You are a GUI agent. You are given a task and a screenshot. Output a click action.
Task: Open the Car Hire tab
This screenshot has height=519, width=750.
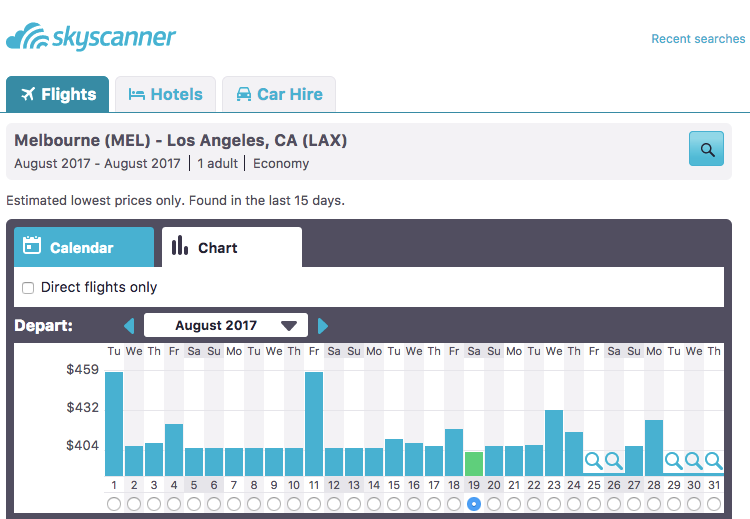pos(279,94)
